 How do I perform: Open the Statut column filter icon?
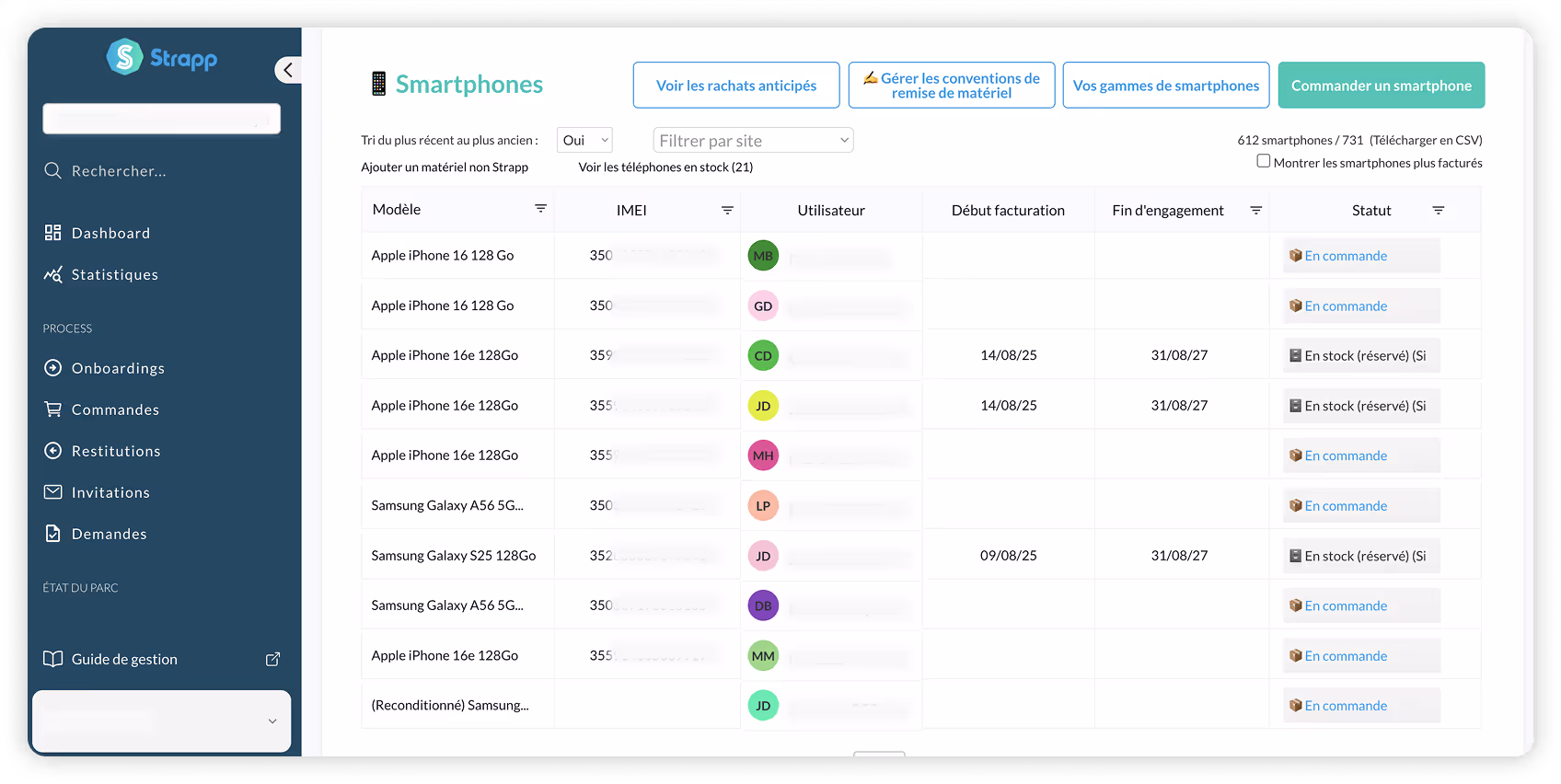coord(1439,211)
